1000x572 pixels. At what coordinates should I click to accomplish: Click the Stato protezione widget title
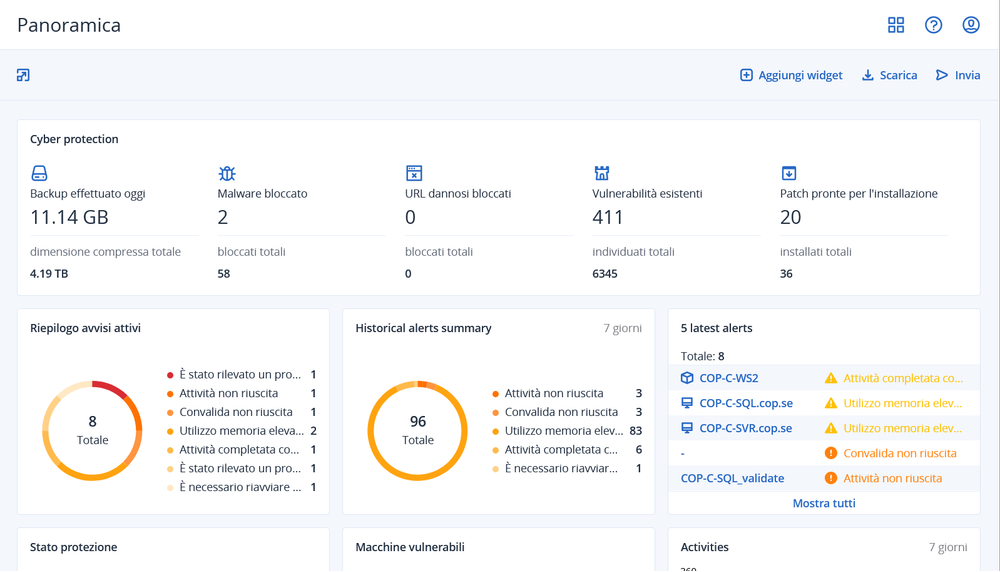[x=73, y=547]
